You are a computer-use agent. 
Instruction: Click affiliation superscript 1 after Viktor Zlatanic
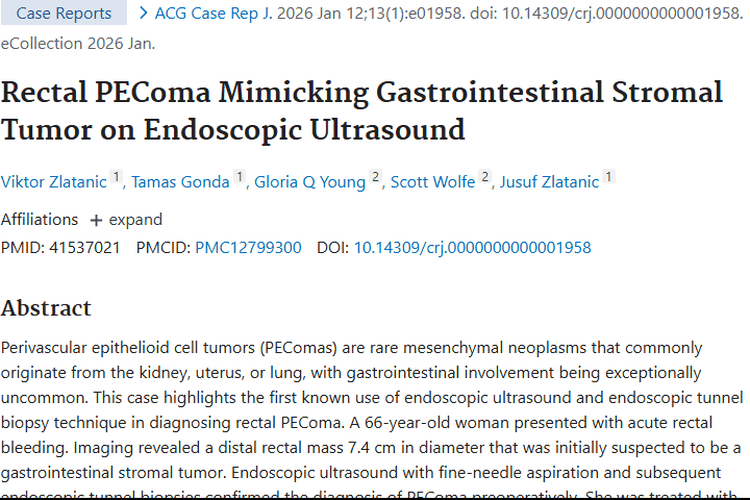[x=116, y=177]
